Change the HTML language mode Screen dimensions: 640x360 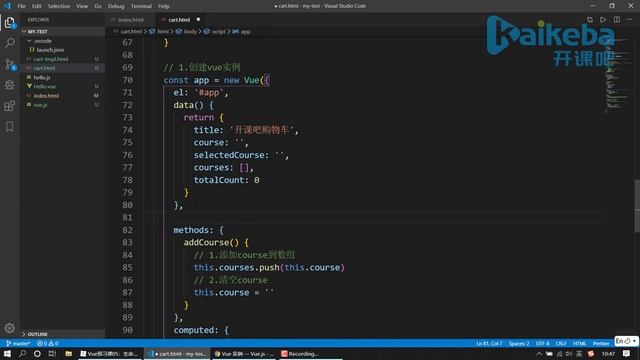[579, 343]
